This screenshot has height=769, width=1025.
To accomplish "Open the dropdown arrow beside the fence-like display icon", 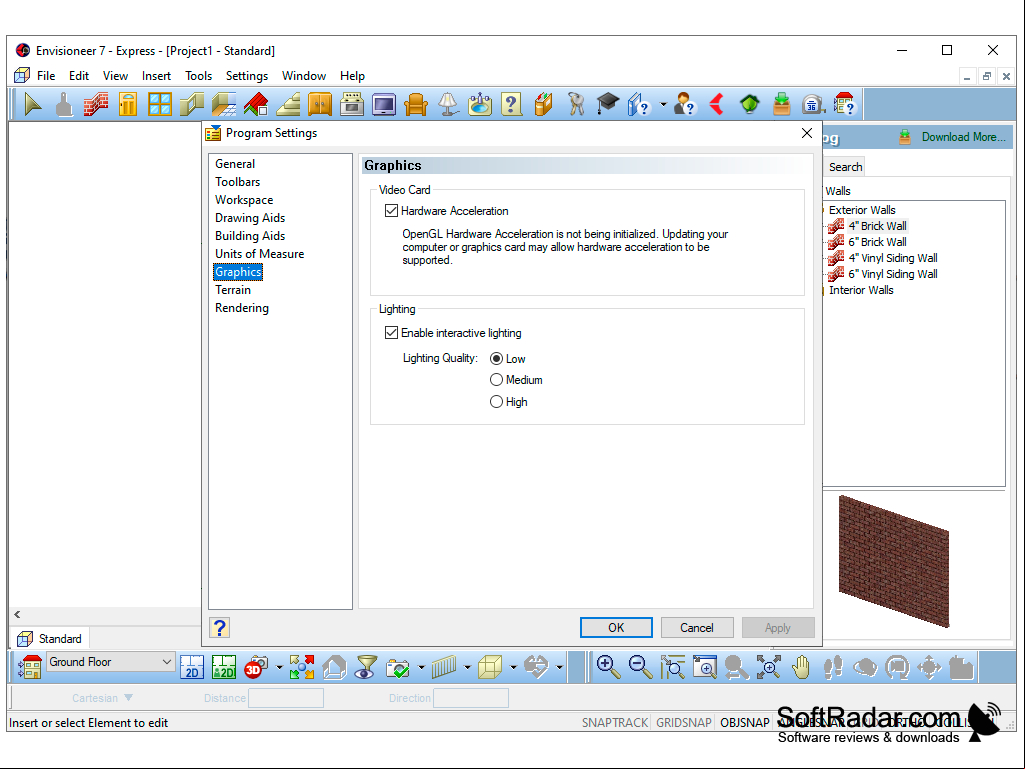I will pos(467,668).
